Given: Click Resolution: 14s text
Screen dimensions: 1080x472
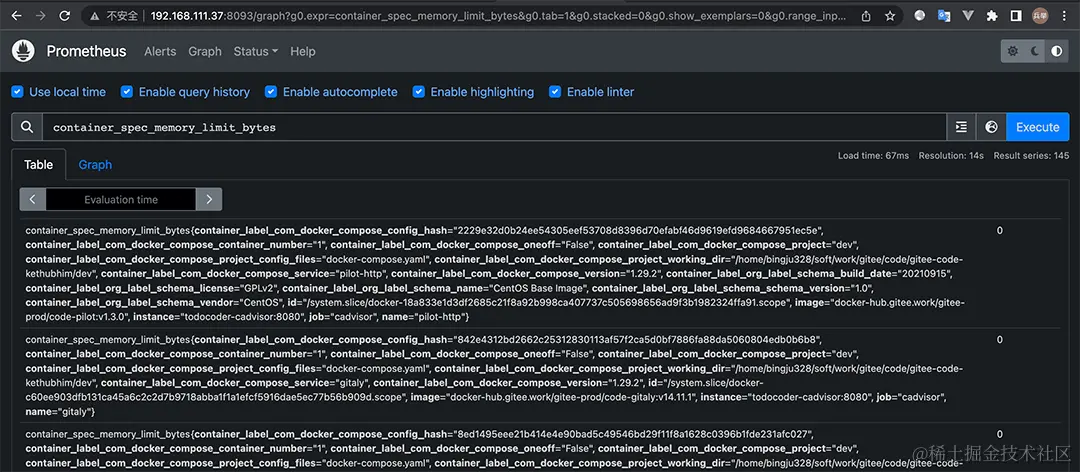Looking at the screenshot, I should click(951, 156).
